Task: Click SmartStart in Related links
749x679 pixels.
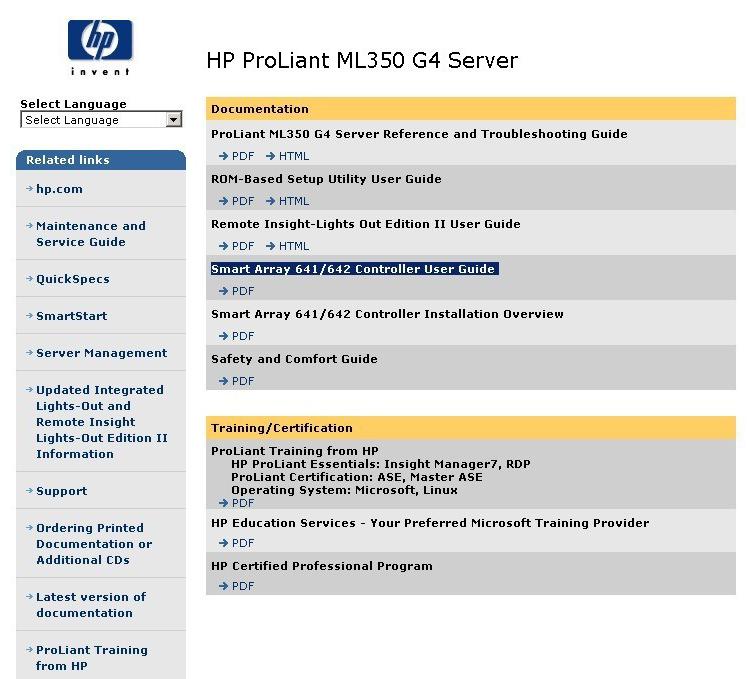Action: coord(71,316)
